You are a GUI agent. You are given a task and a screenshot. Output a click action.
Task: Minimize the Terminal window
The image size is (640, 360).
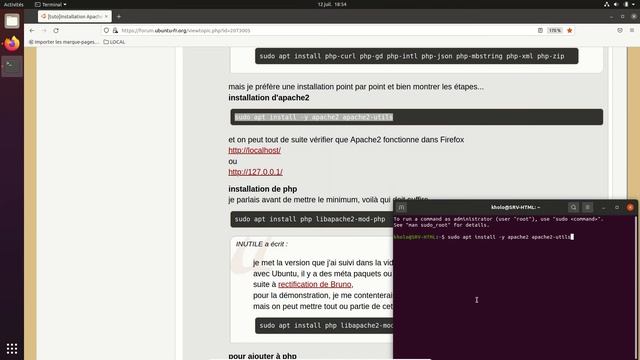(x=604, y=207)
